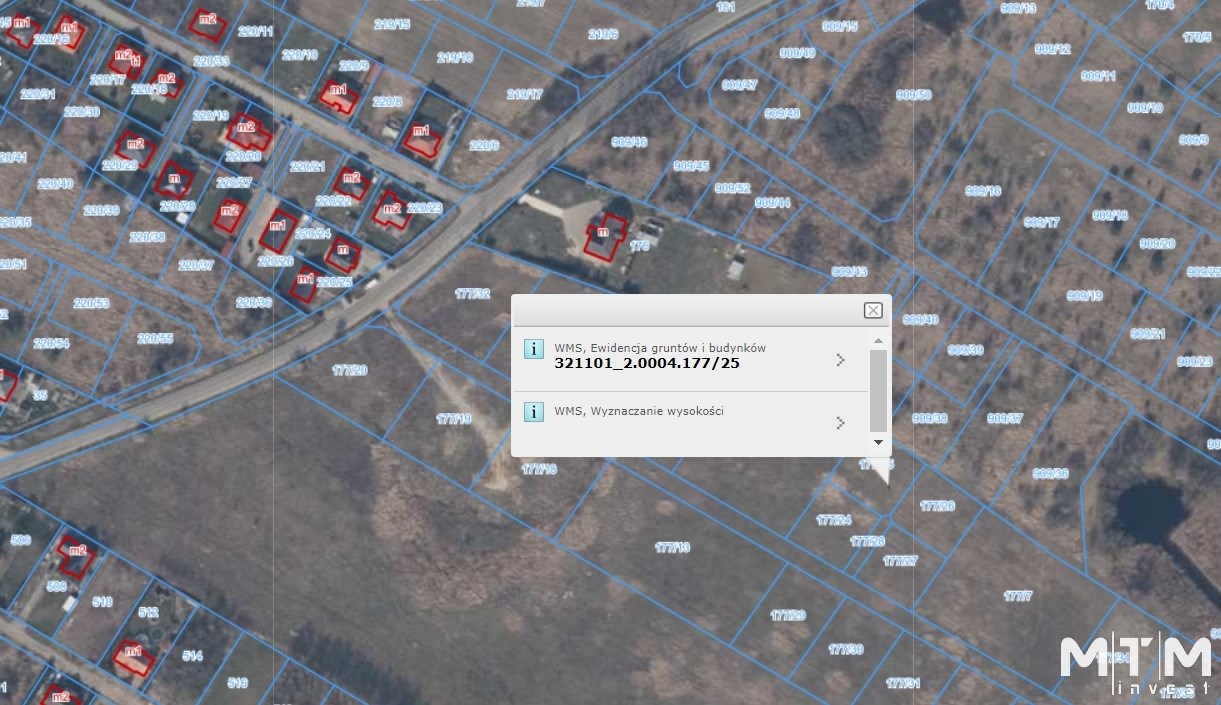
Task: Open parcel ID 321101_2.0004.177/25 entry
Action: click(x=647, y=363)
